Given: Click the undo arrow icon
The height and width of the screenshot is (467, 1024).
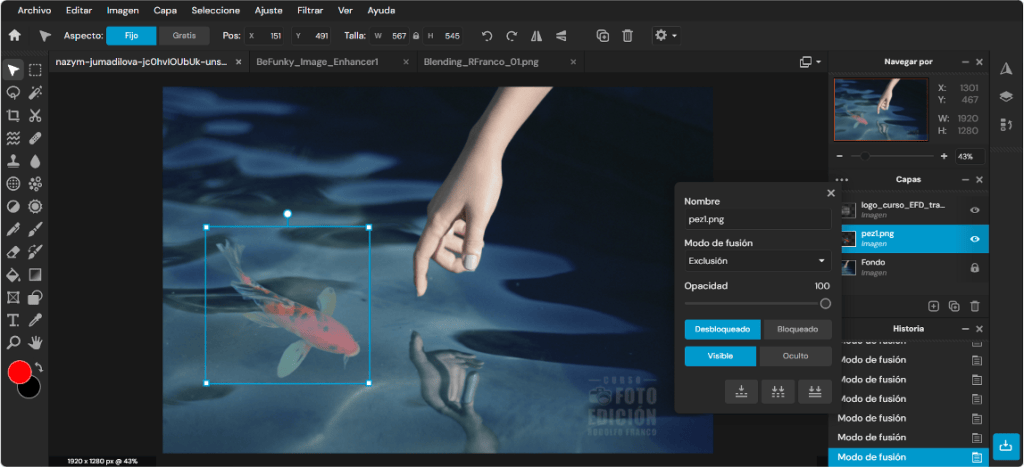Looking at the screenshot, I should [x=487, y=36].
